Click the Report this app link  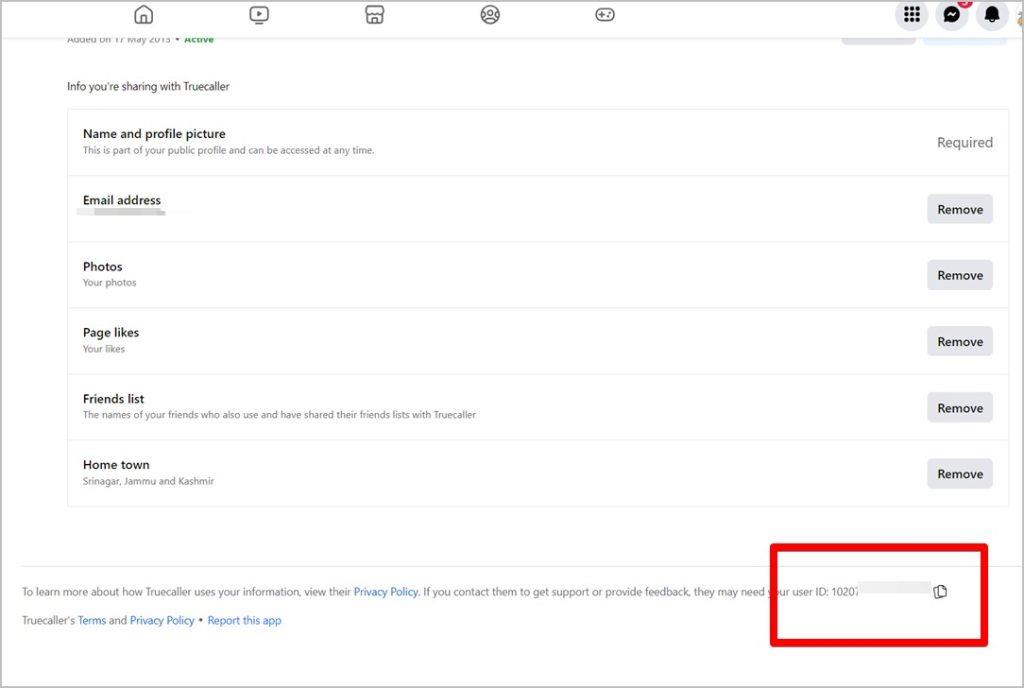[244, 620]
